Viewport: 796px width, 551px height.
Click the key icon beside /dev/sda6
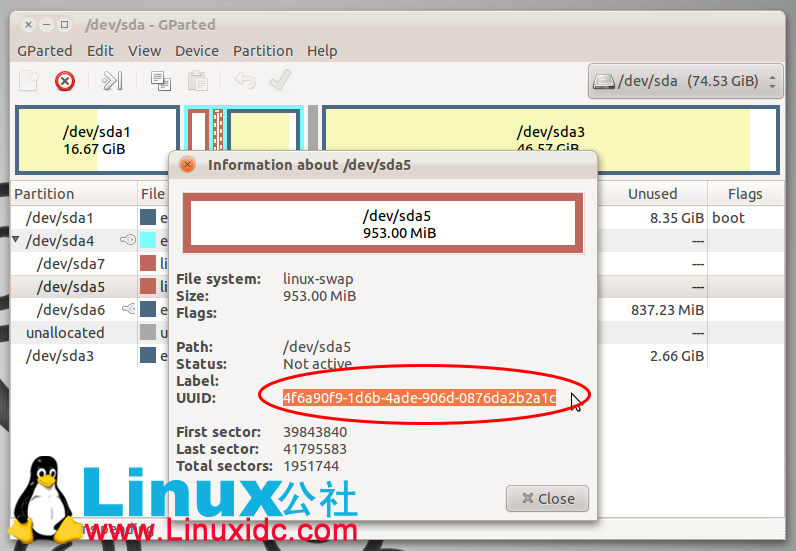click(127, 310)
